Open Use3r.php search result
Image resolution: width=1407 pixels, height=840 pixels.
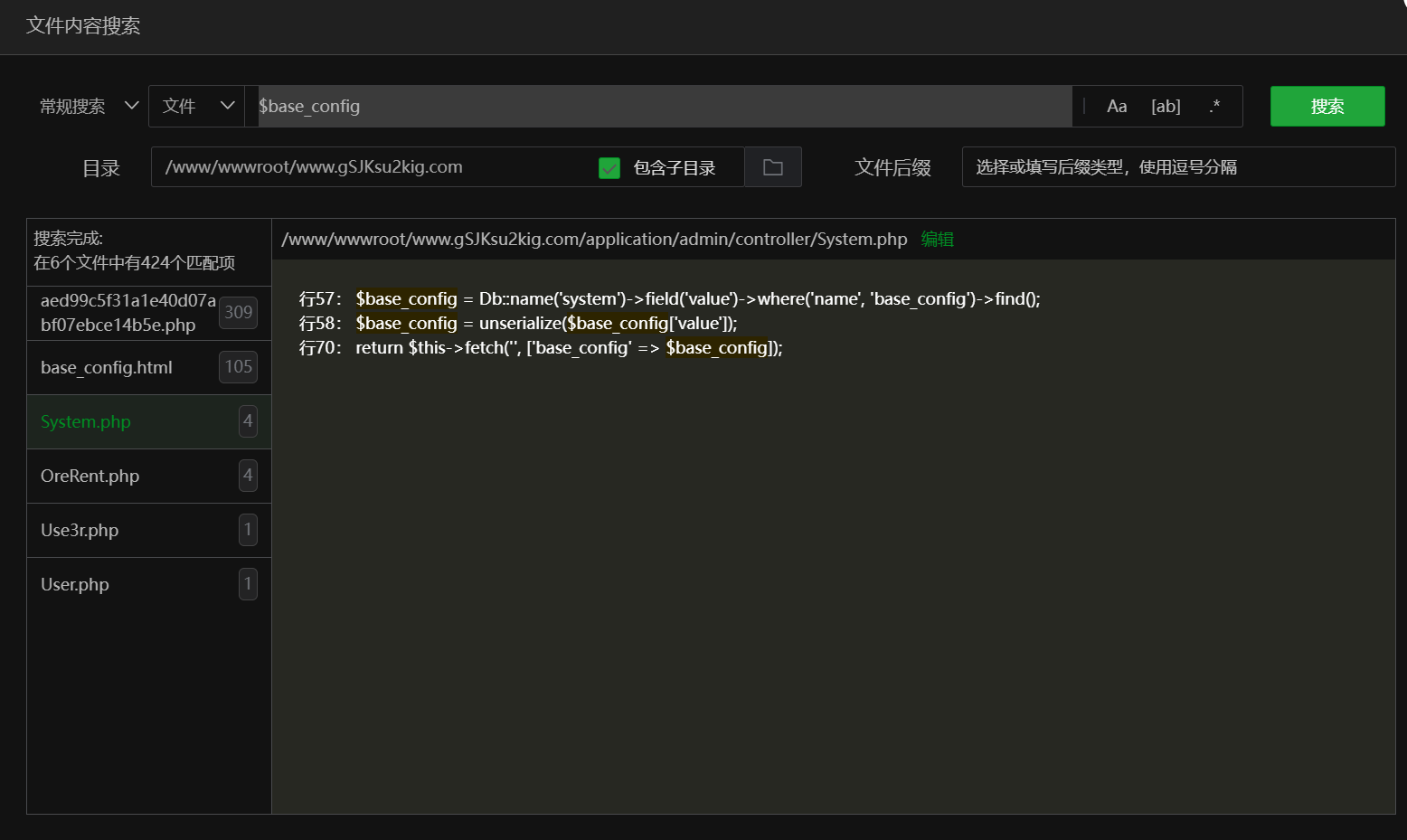click(80, 531)
